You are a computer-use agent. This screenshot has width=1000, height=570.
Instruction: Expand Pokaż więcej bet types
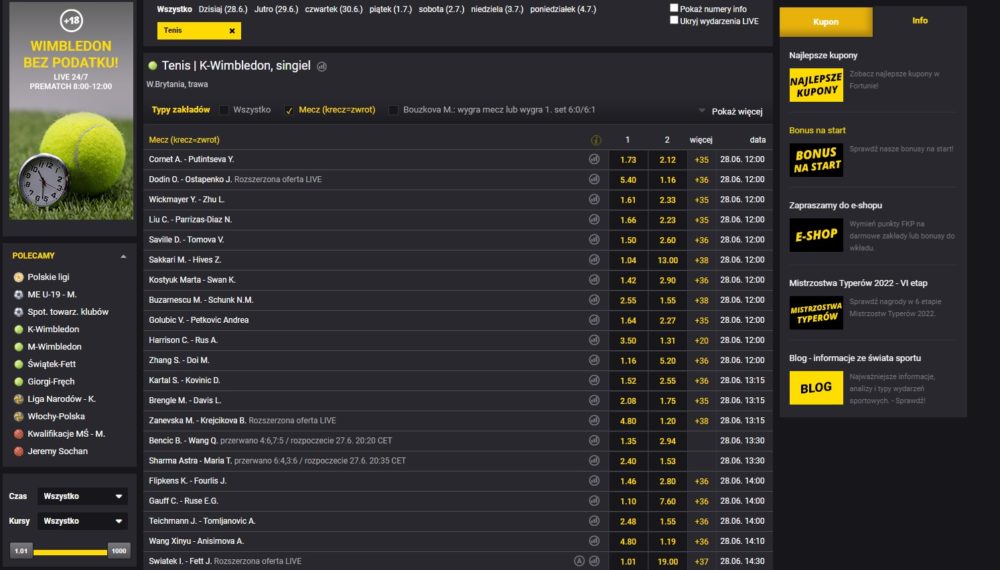pos(731,112)
